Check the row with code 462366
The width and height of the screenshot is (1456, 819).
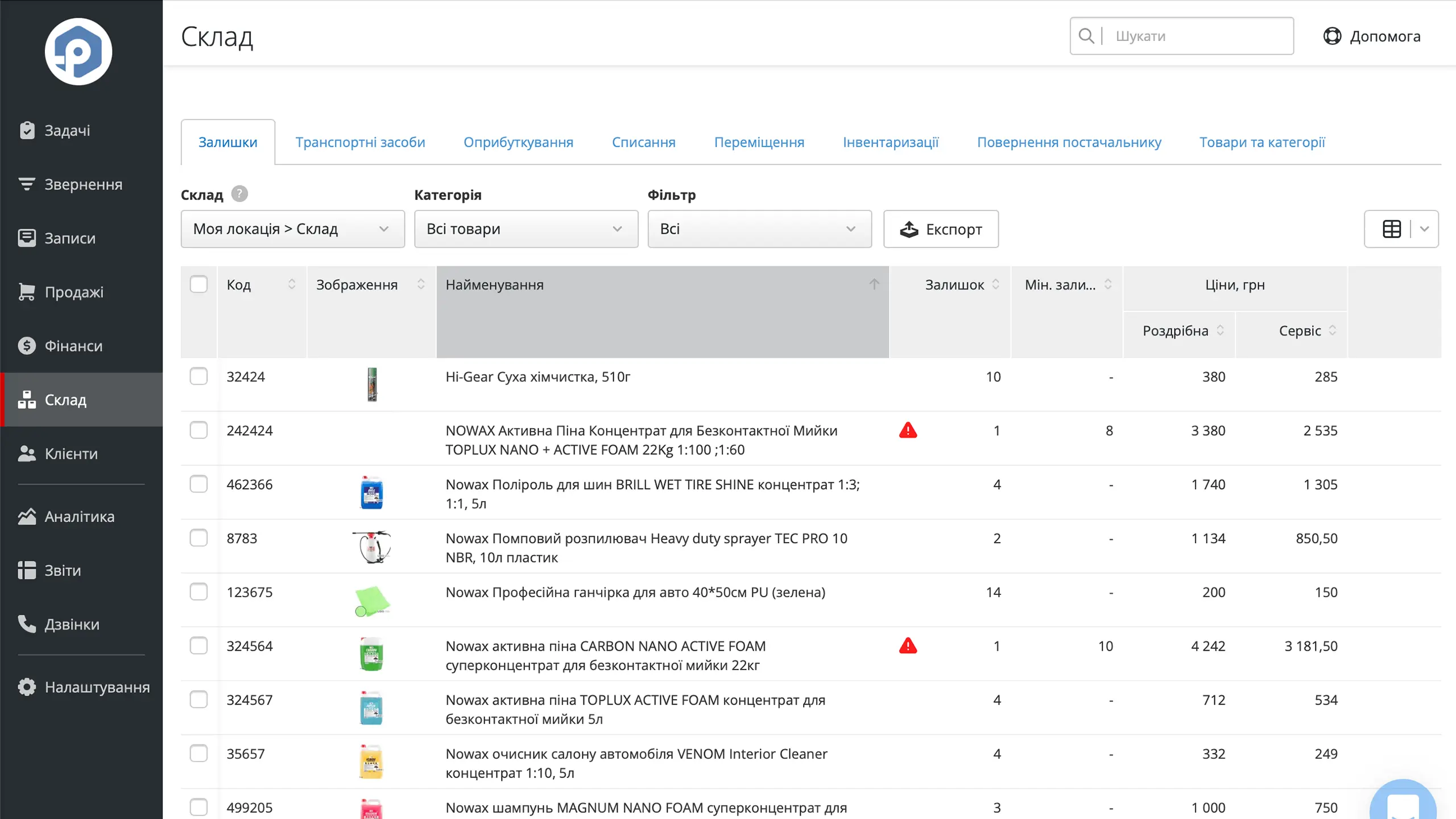tap(198, 485)
